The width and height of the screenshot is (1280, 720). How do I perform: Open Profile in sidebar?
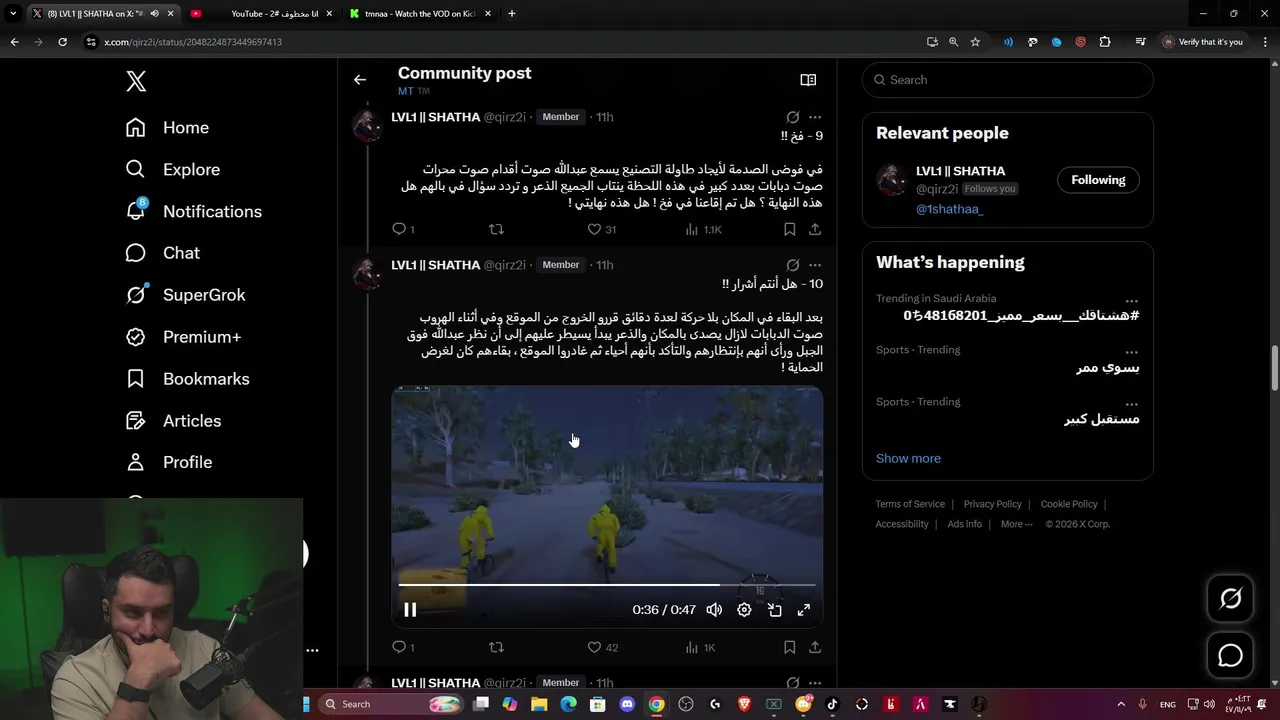(x=168, y=463)
